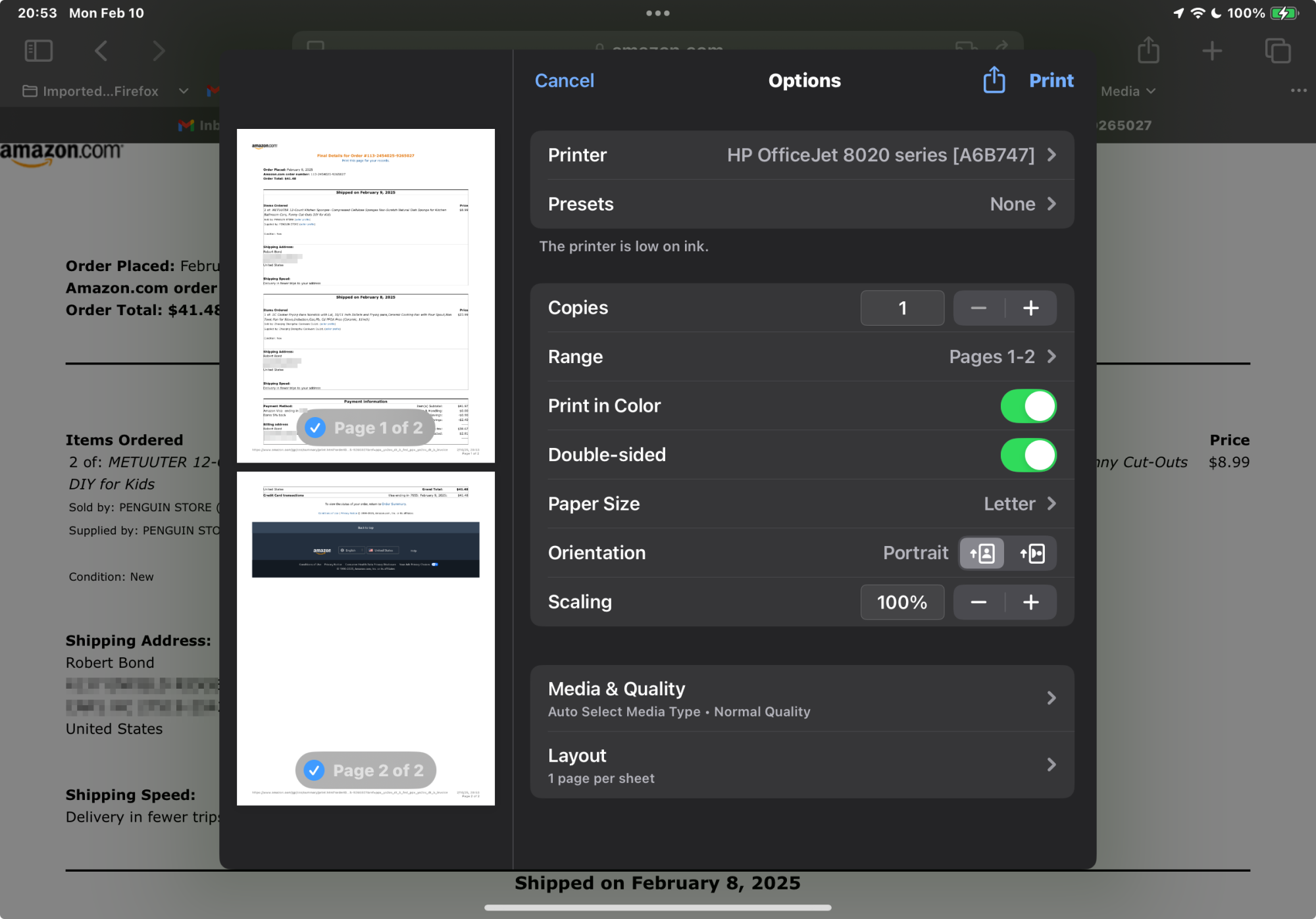Open the tab overview icon
The height and width of the screenshot is (919, 1316).
(x=1277, y=51)
